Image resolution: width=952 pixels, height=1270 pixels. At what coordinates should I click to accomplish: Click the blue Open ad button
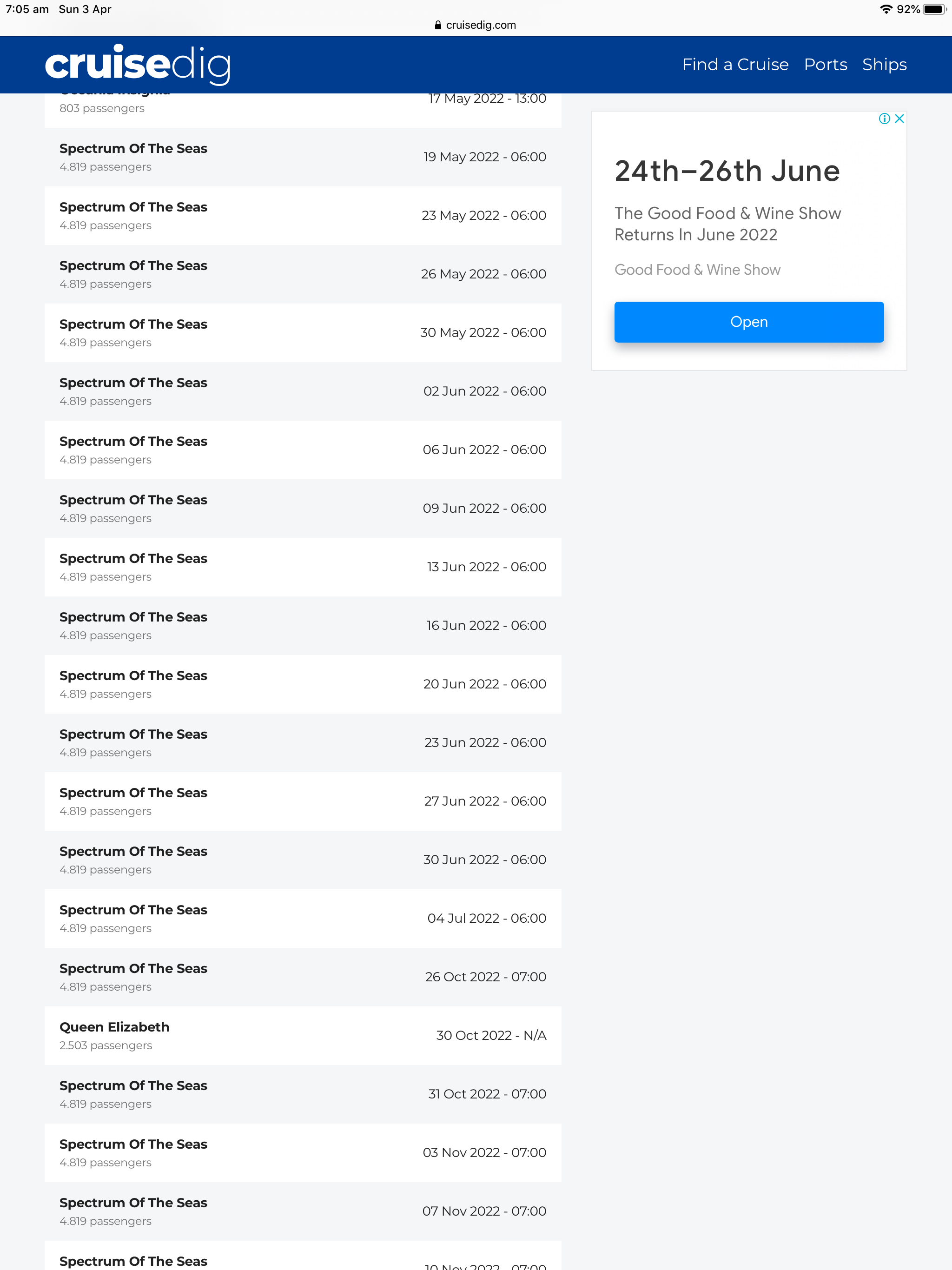pyautogui.click(x=749, y=322)
